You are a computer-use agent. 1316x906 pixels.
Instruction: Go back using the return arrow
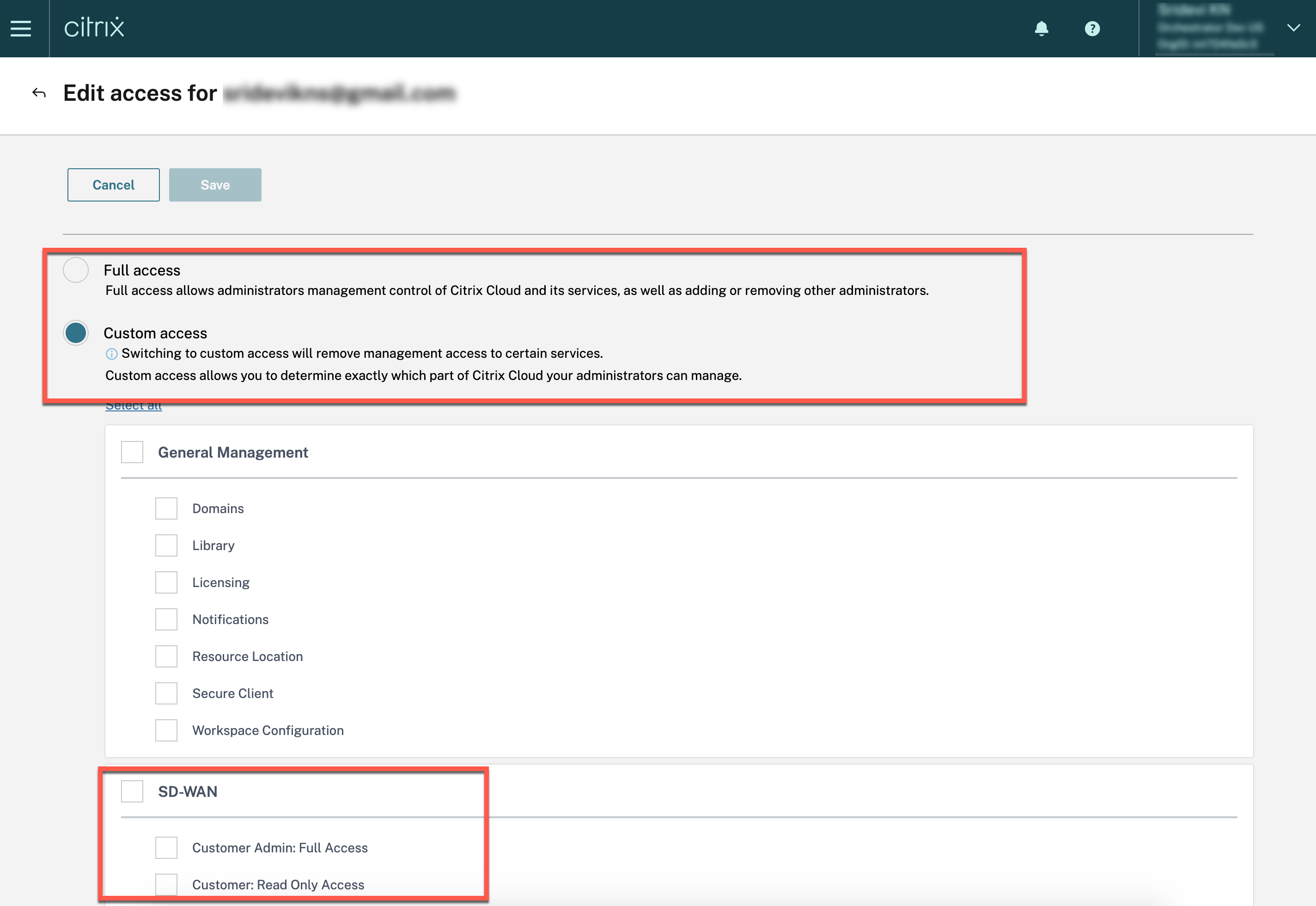[x=39, y=92]
